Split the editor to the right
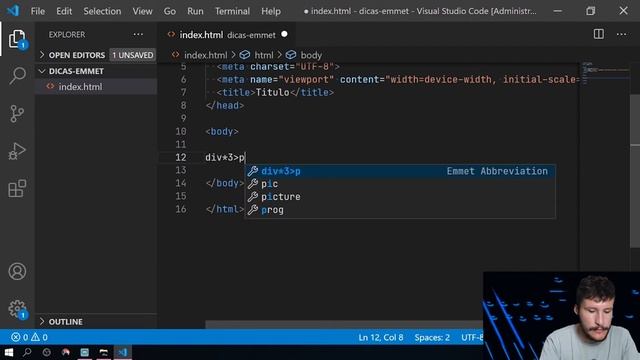Screen dimensions: 640x360 point(598,34)
